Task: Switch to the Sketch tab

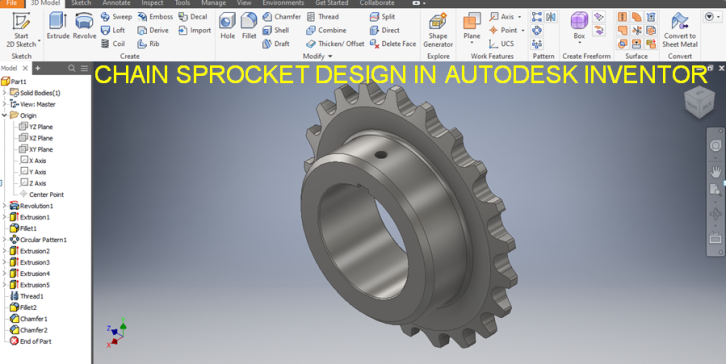Action: pyautogui.click(x=81, y=3)
